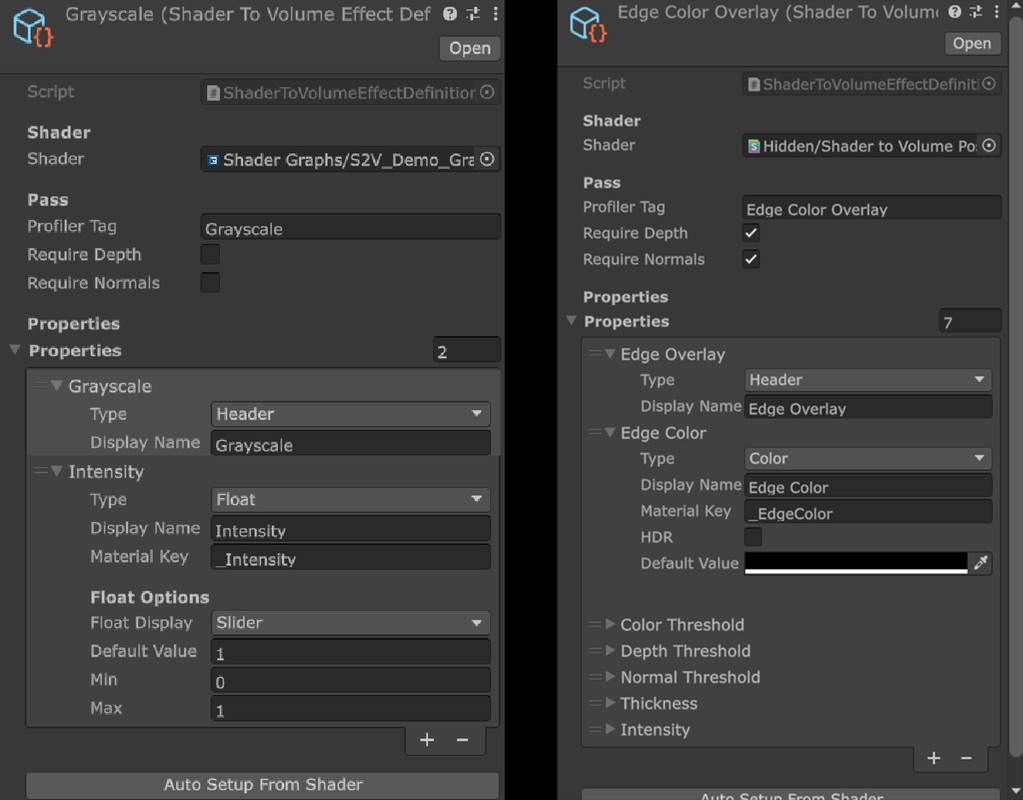Edit Max field for Intensity float options
1023x800 pixels.
[350, 709]
